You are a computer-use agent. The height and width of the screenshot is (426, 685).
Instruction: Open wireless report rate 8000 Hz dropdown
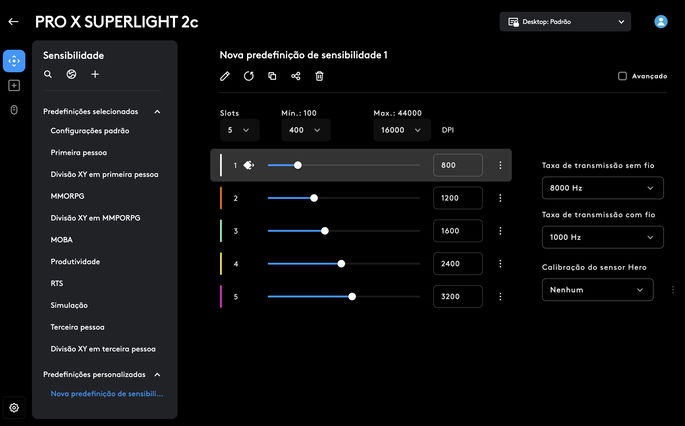(x=602, y=188)
